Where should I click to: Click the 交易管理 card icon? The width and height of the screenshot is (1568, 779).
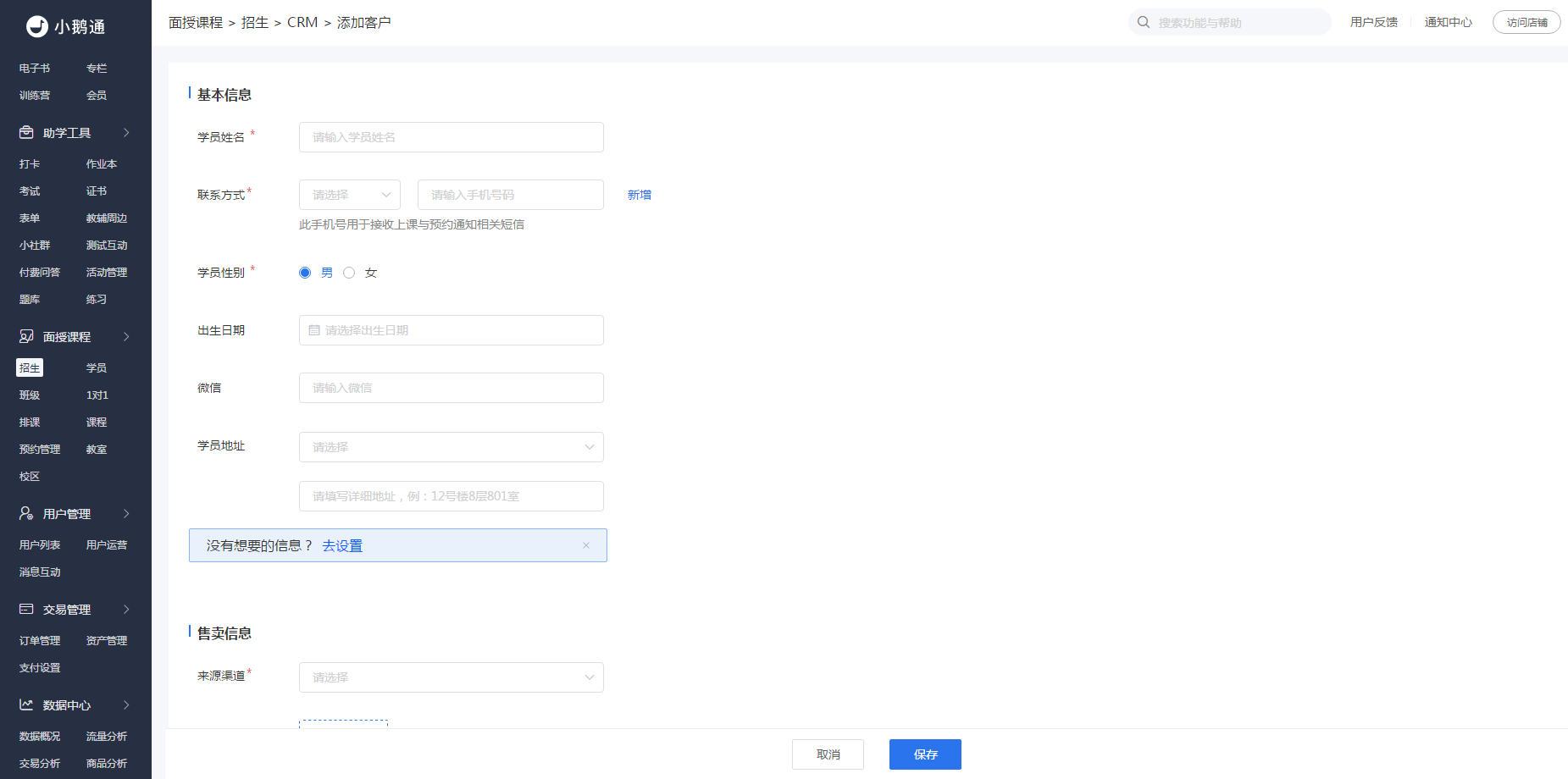click(x=26, y=610)
